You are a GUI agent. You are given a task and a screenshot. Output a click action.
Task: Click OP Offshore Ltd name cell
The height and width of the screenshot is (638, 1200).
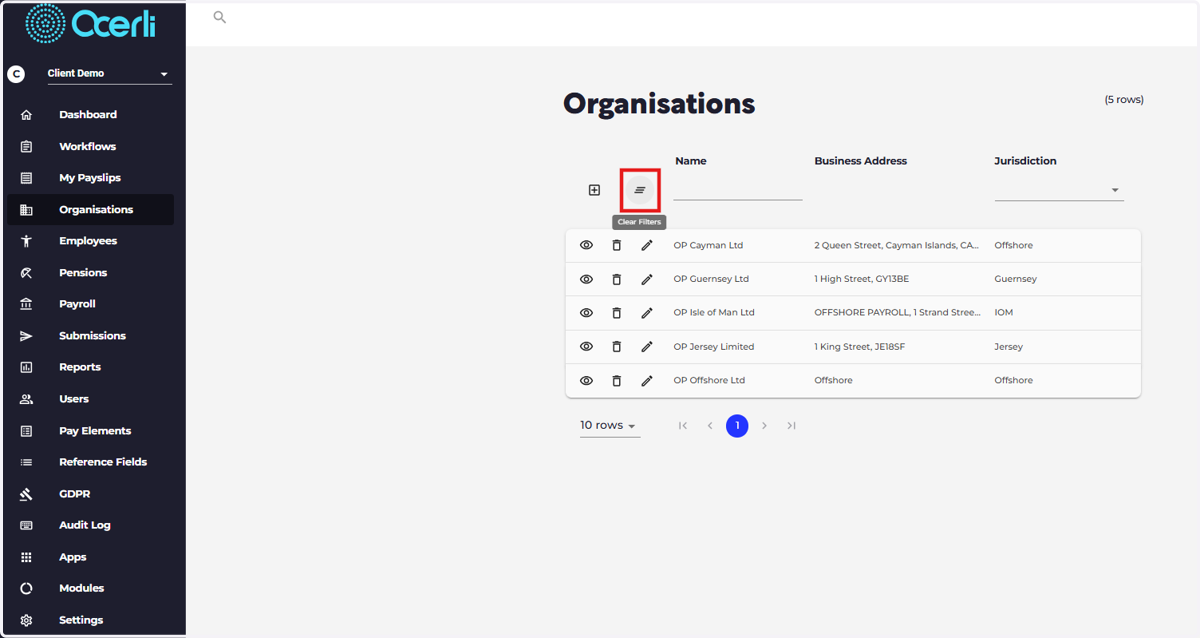click(x=709, y=381)
